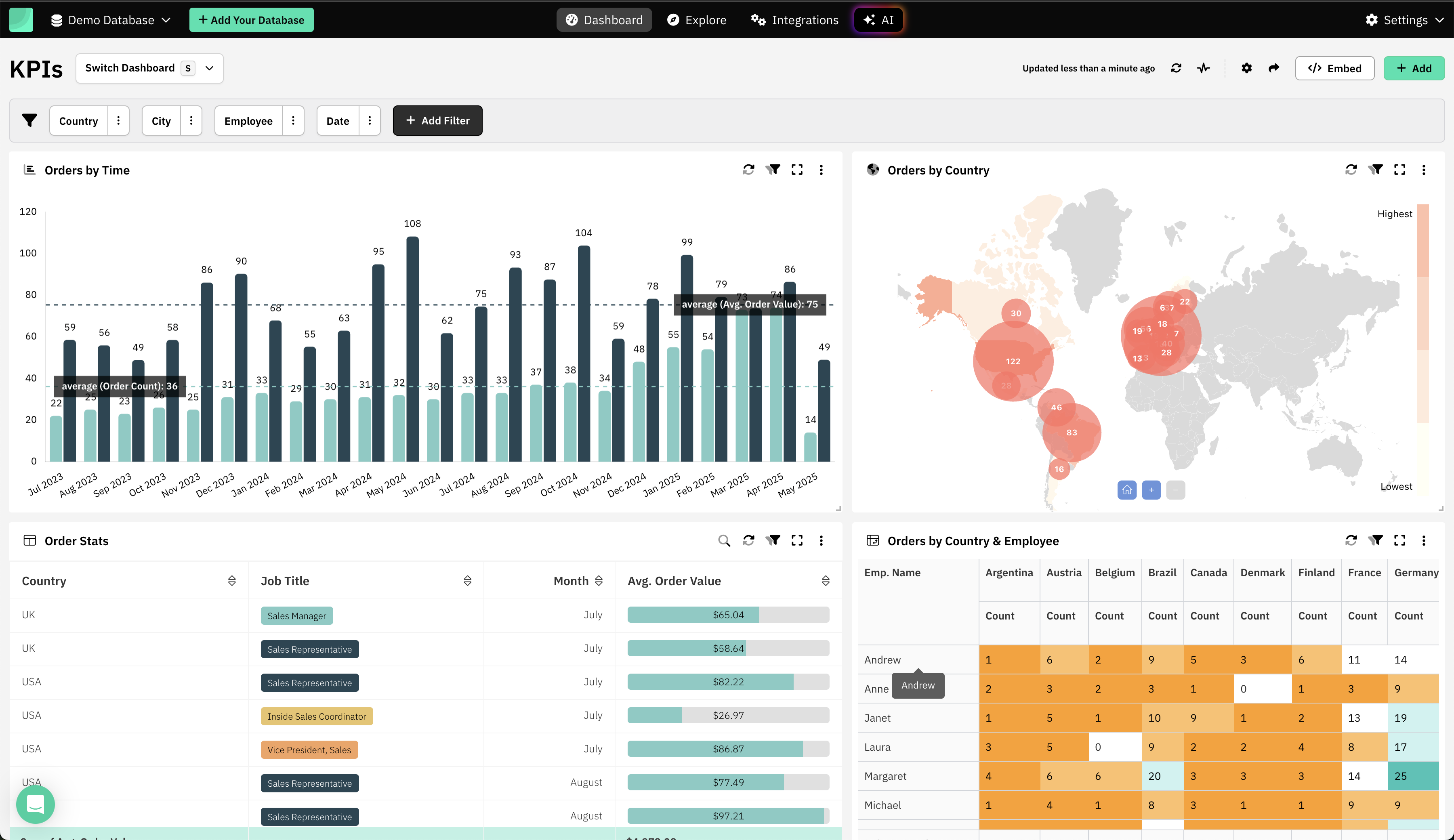The image size is (1454, 840).
Task: Click the search icon in Order Stats
Action: (723, 541)
